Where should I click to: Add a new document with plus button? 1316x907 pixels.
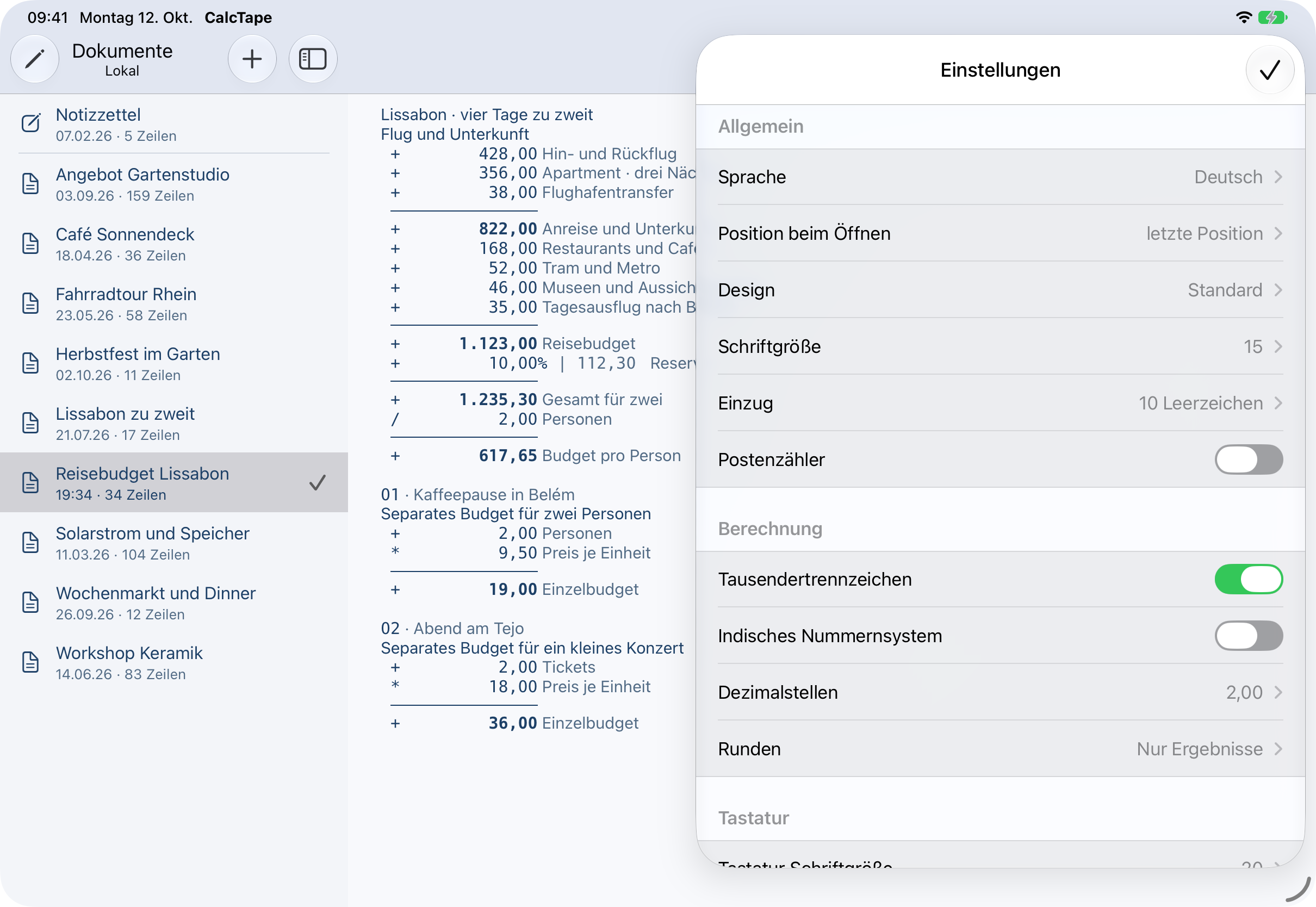coord(252,59)
